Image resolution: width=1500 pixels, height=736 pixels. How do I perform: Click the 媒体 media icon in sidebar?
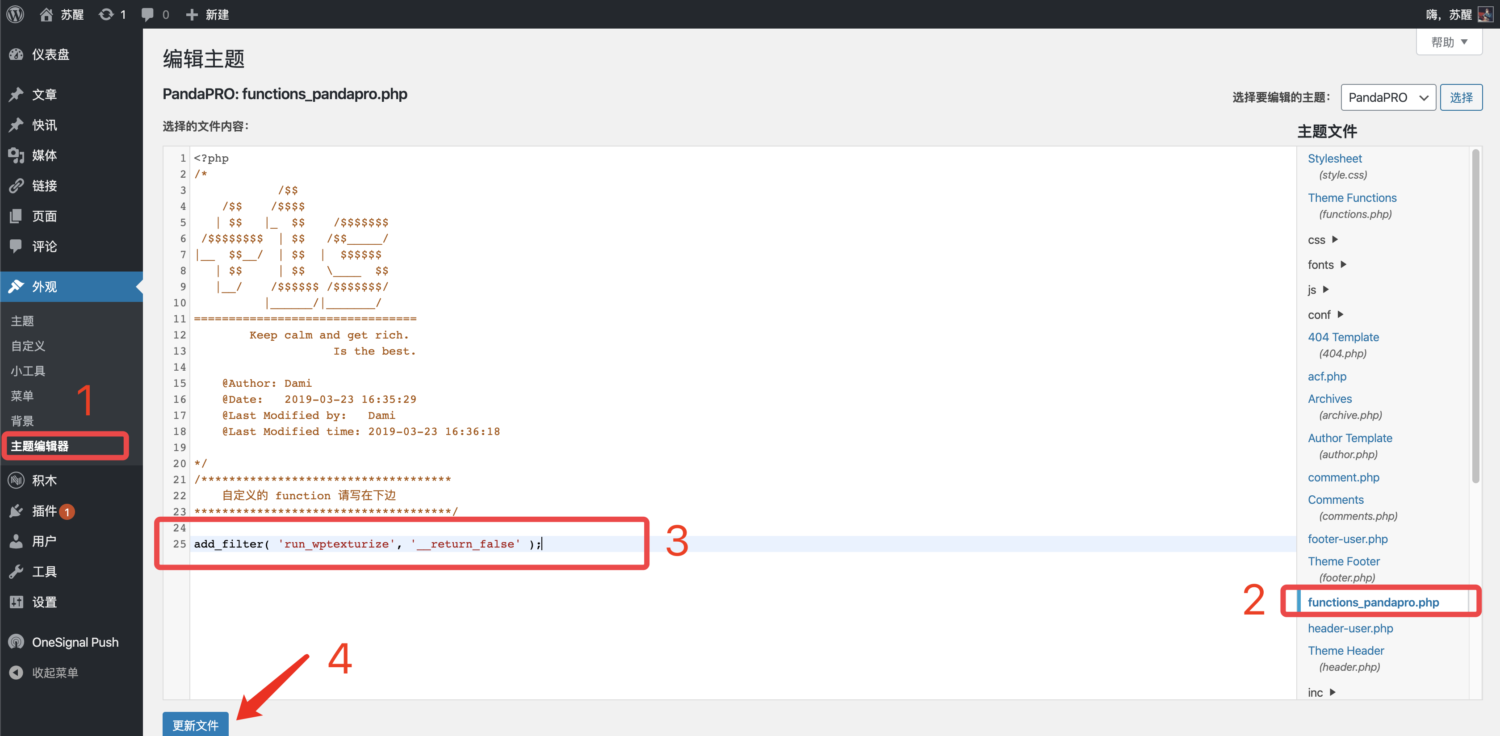[x=16, y=156]
